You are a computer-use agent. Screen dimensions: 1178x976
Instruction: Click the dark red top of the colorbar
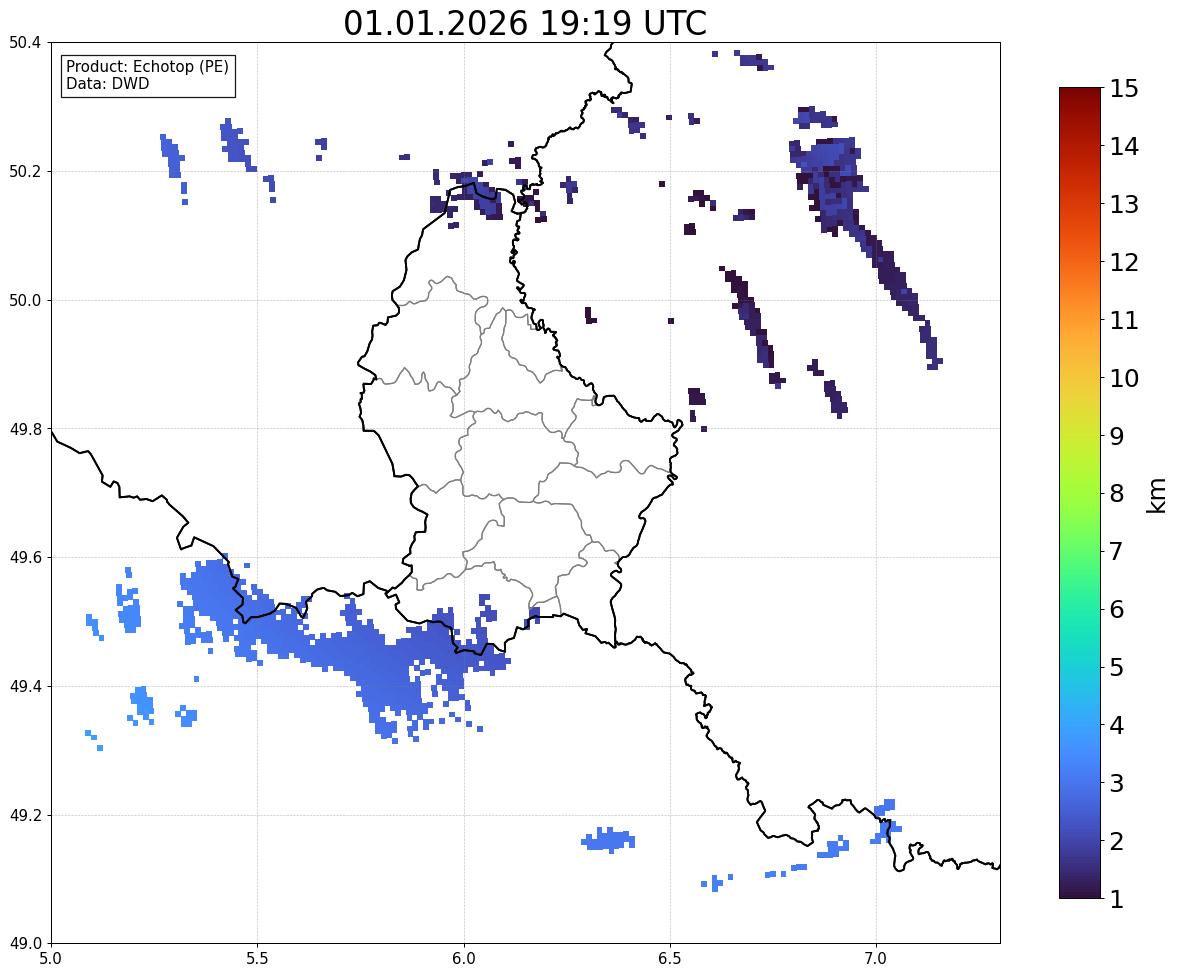point(1080,98)
